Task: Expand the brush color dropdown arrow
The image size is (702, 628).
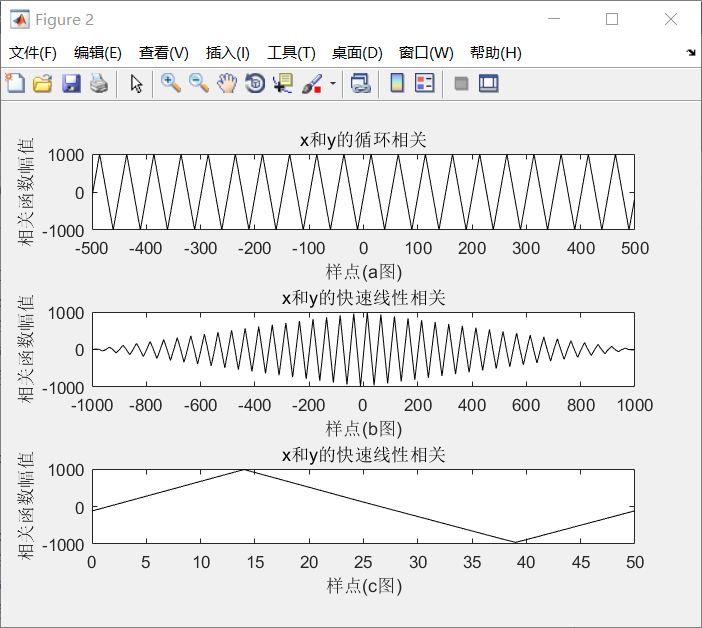Action: point(333,83)
